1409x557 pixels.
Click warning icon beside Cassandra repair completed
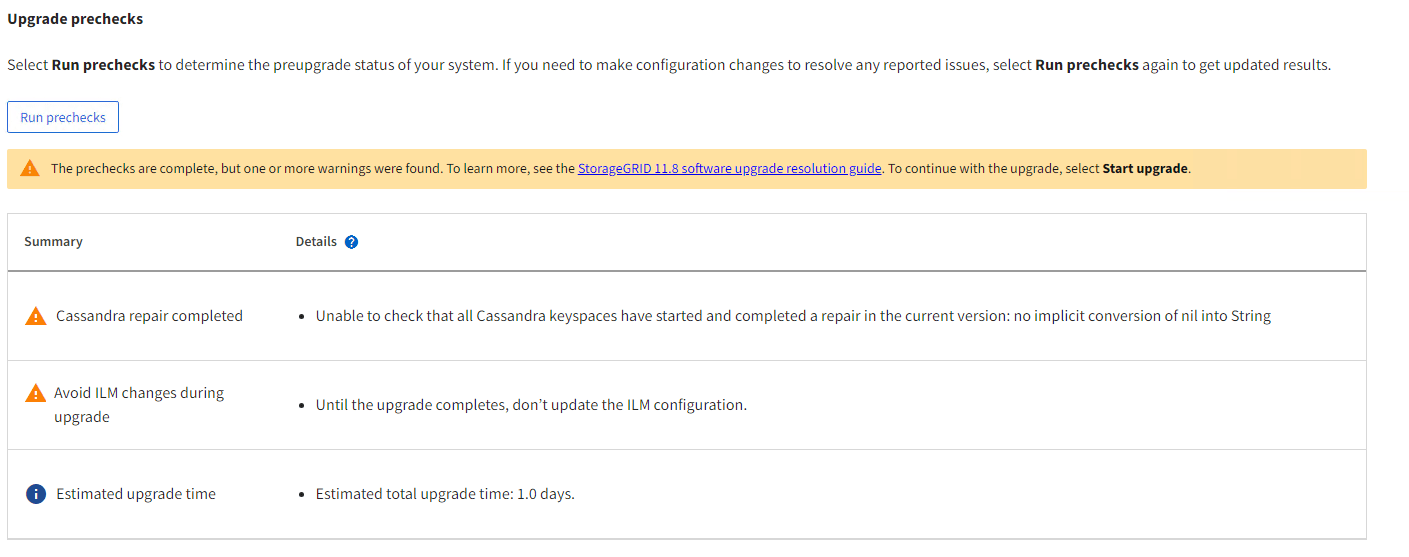point(35,316)
